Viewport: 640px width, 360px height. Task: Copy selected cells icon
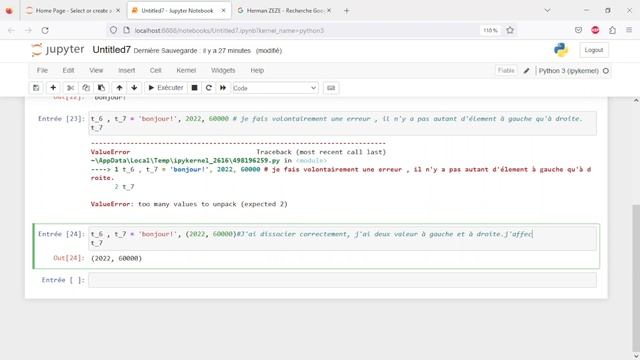pyautogui.click(x=86, y=88)
